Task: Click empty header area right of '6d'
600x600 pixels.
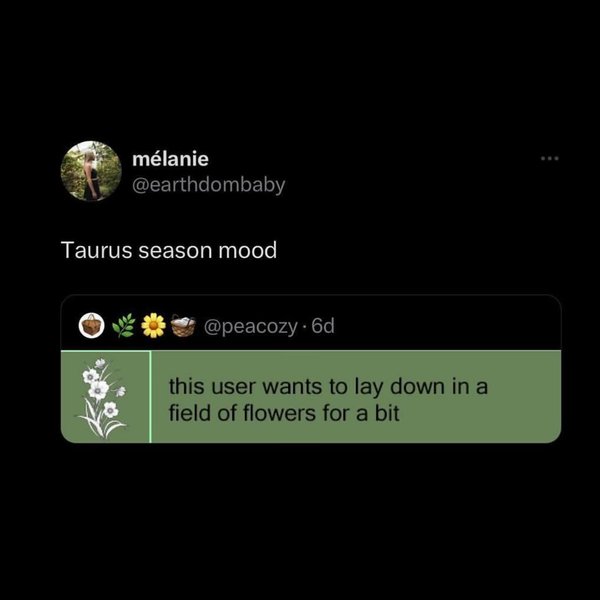Action: pos(448,326)
